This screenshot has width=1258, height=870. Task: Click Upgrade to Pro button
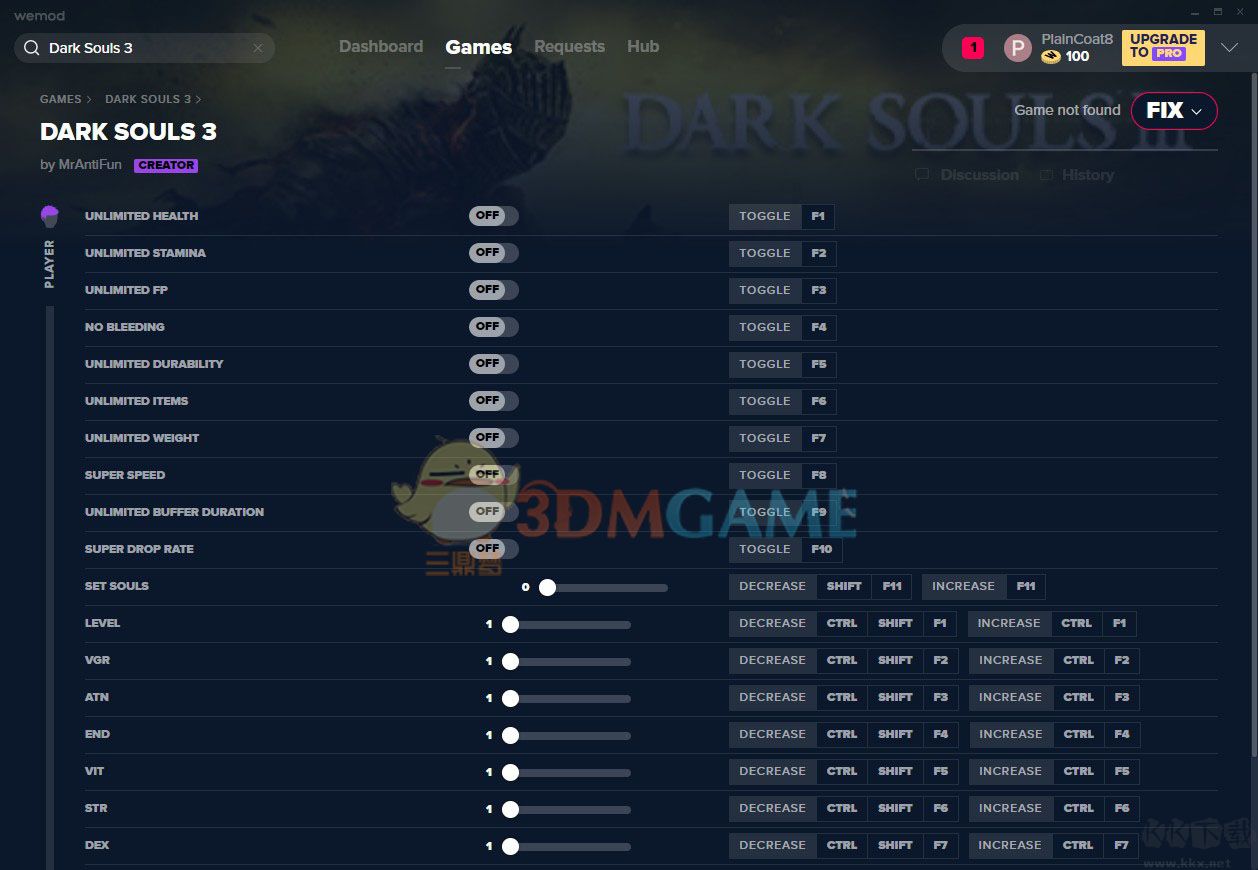(1163, 47)
